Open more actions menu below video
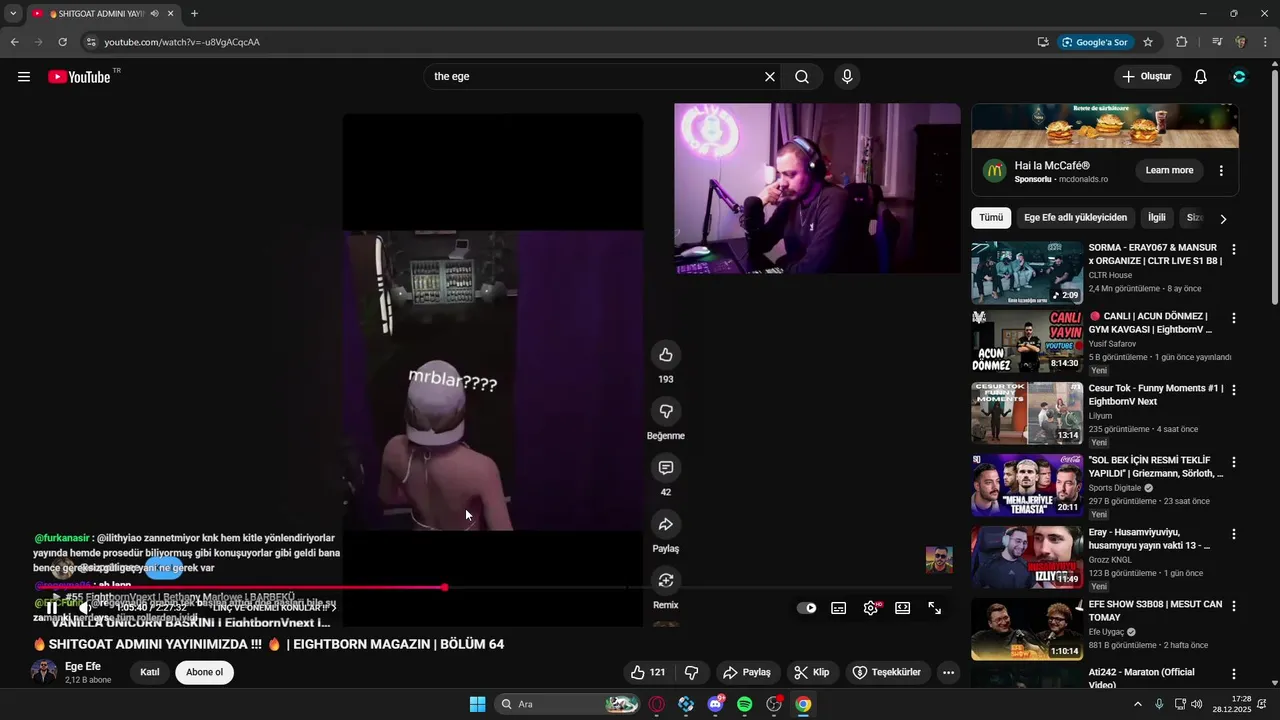This screenshot has height=720, width=1280. tap(948, 673)
